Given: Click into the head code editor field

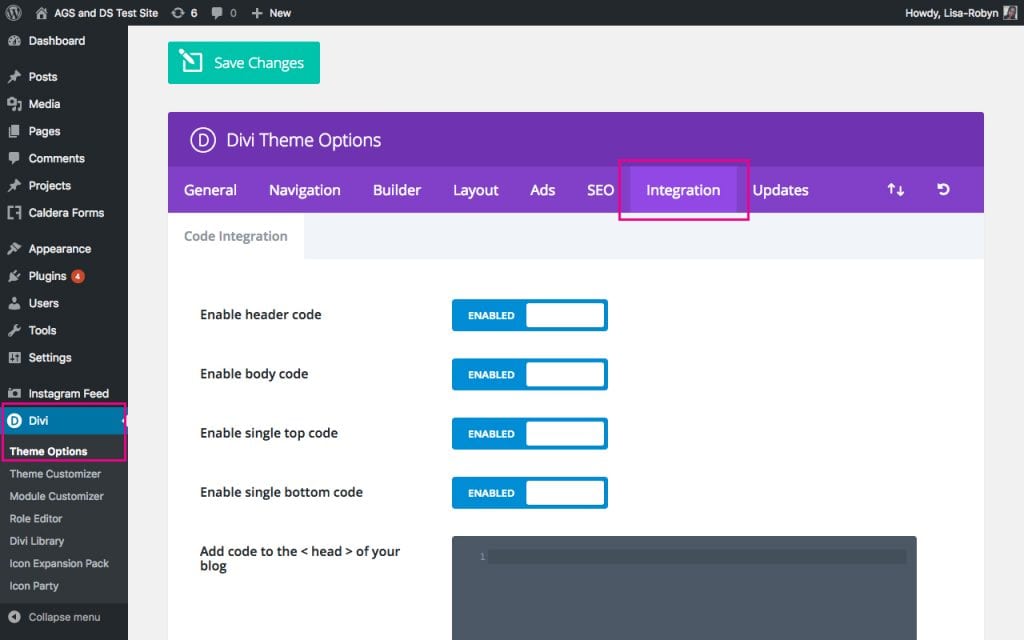Looking at the screenshot, I should pyautogui.click(x=684, y=588).
